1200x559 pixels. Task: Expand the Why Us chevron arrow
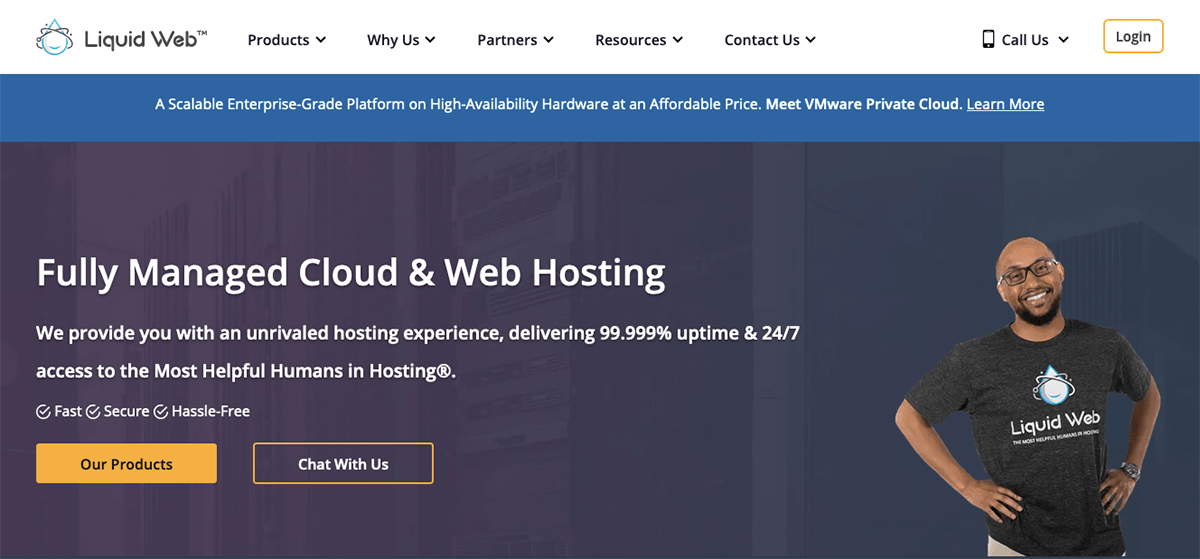(x=430, y=40)
